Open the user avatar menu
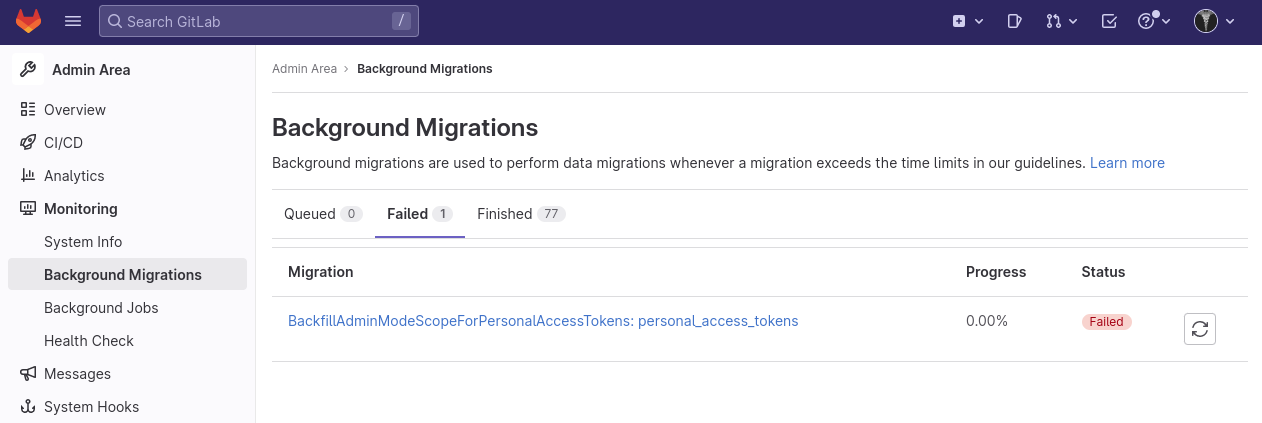This screenshot has width=1262, height=423. tap(1214, 21)
